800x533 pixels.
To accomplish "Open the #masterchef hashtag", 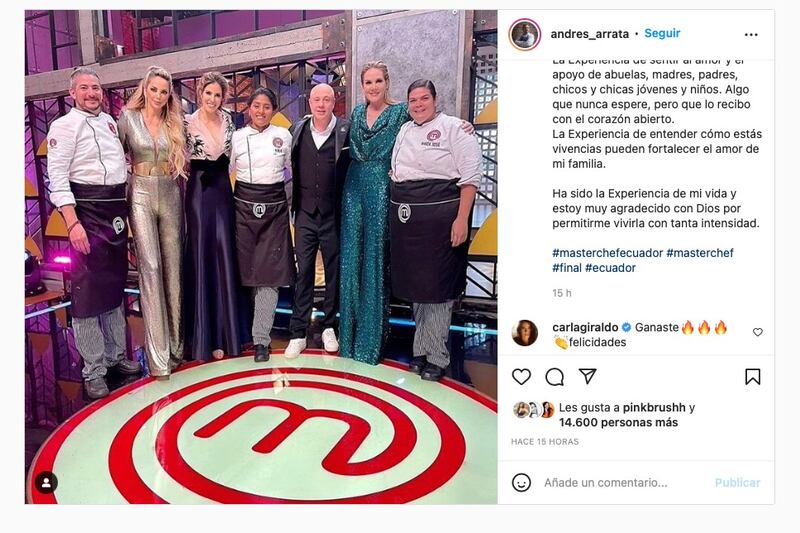I will pyautogui.click(x=699, y=252).
